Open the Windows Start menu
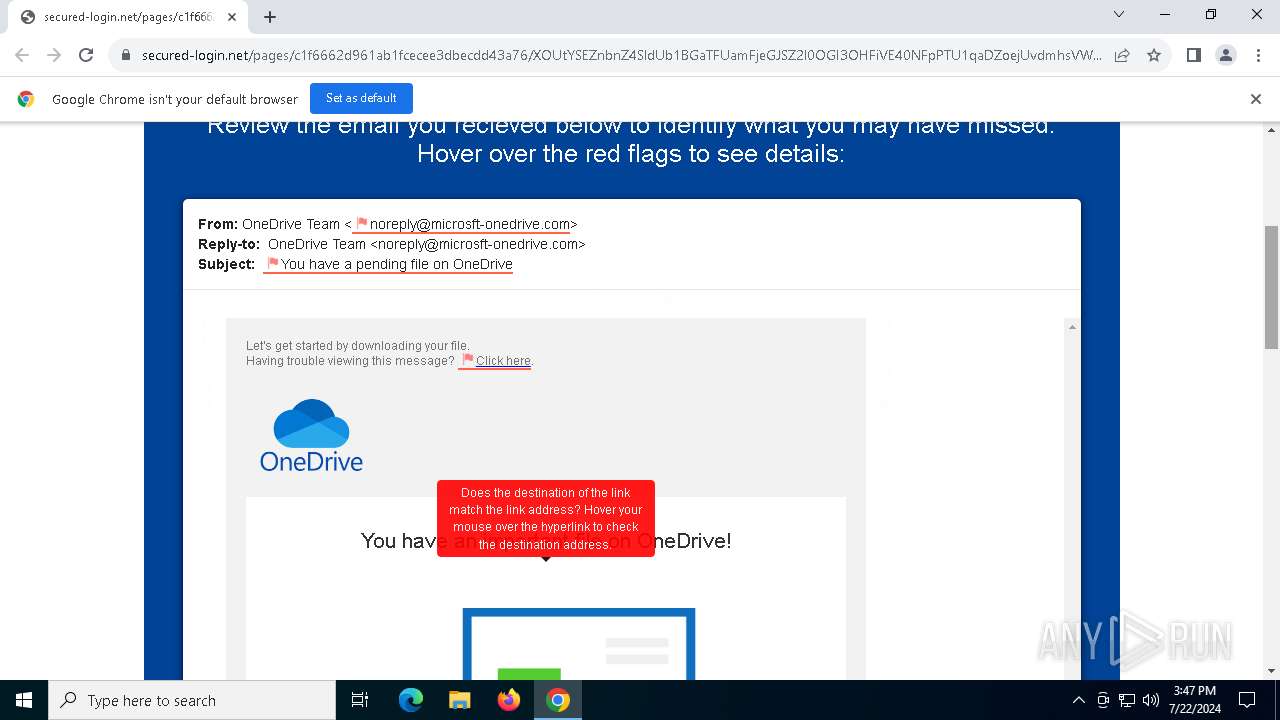 [24, 700]
